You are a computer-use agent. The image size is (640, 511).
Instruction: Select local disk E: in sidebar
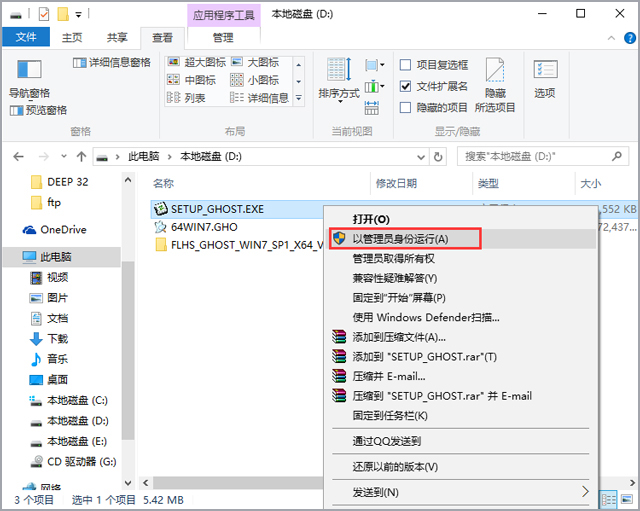coord(69,441)
